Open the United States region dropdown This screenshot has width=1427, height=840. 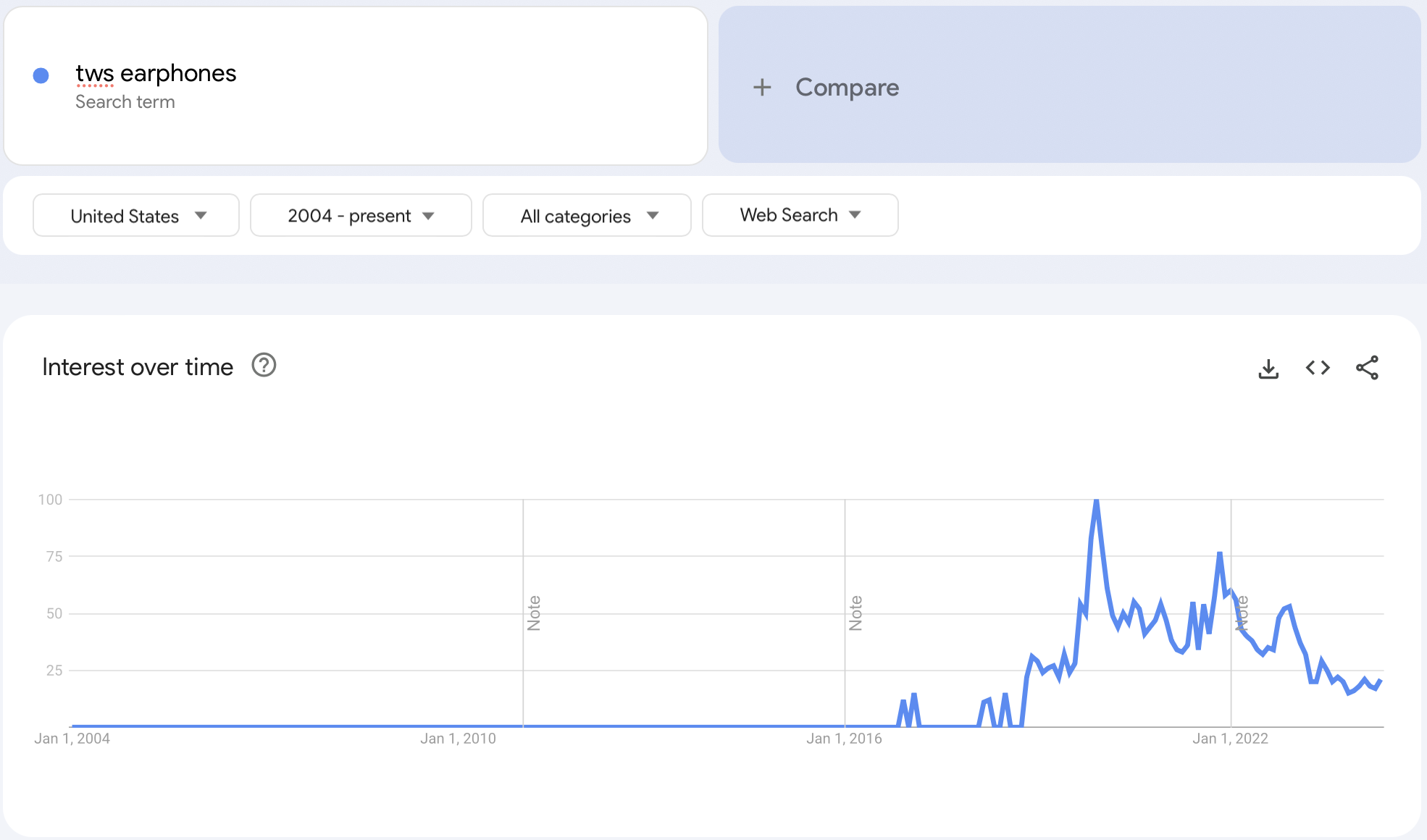(x=136, y=216)
